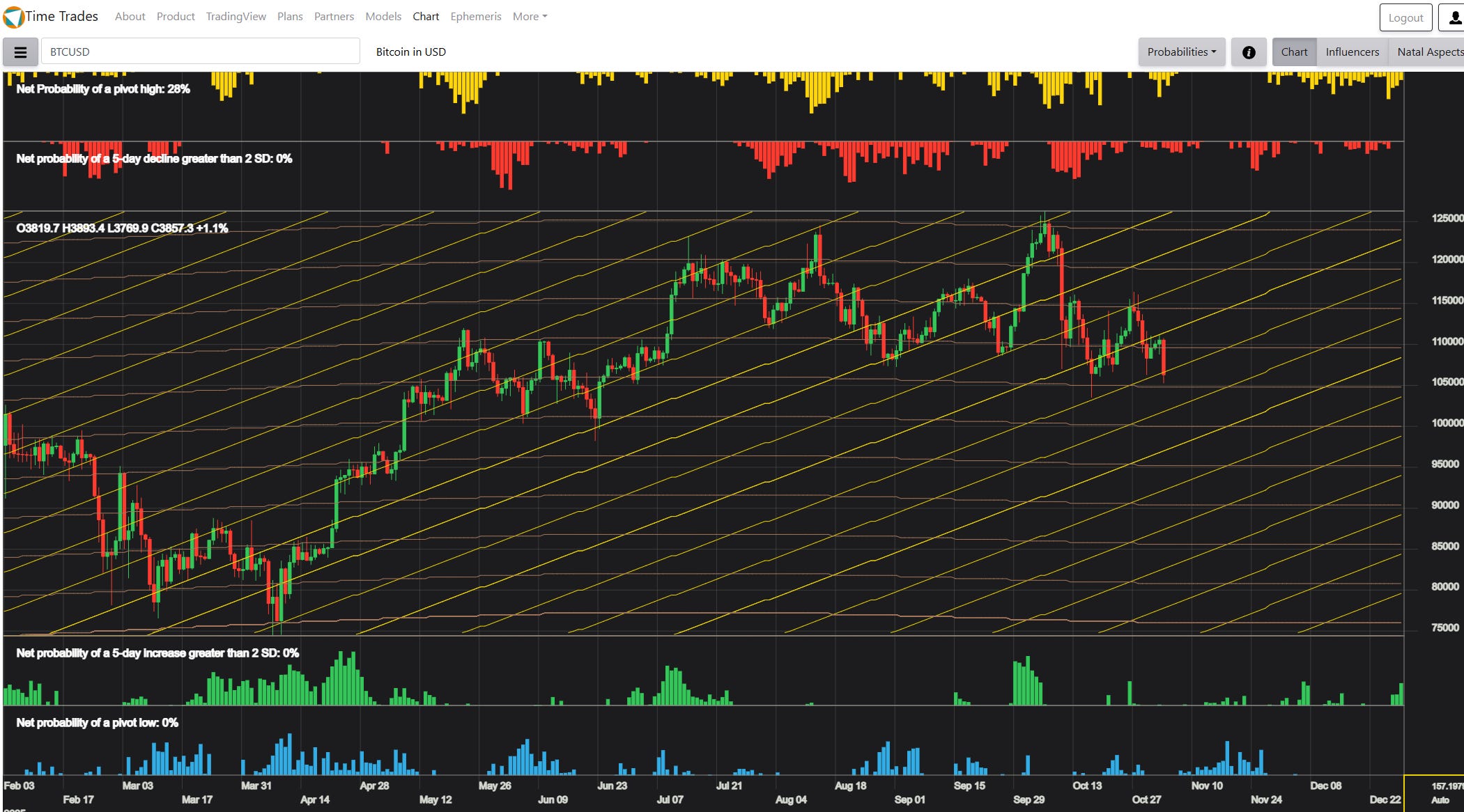Viewport: 1464px width, 812px height.
Task: Click the Logout button
Action: (x=1405, y=18)
